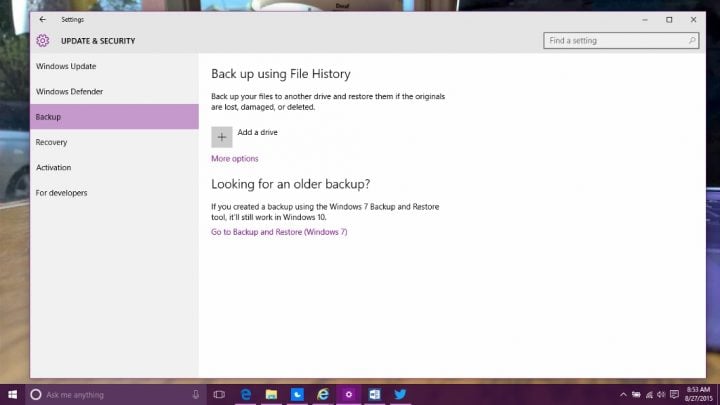The height and width of the screenshot is (405, 720).
Task: Maximize the Settings window
Action: point(669,20)
